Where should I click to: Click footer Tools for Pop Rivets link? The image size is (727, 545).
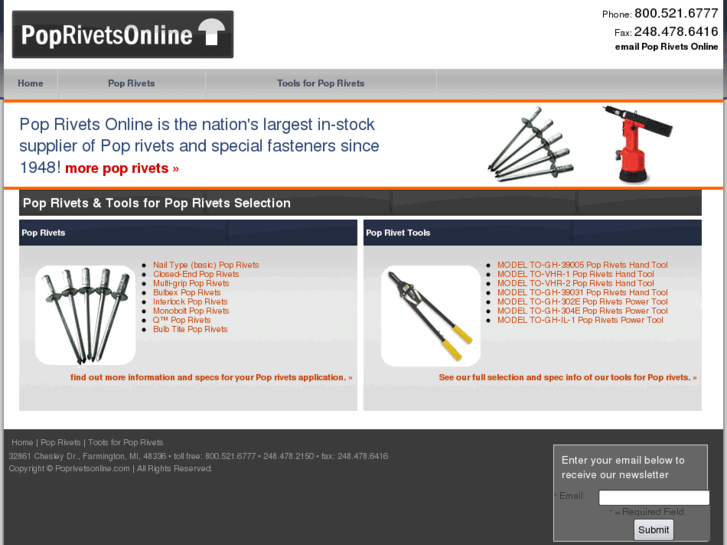pos(126,442)
